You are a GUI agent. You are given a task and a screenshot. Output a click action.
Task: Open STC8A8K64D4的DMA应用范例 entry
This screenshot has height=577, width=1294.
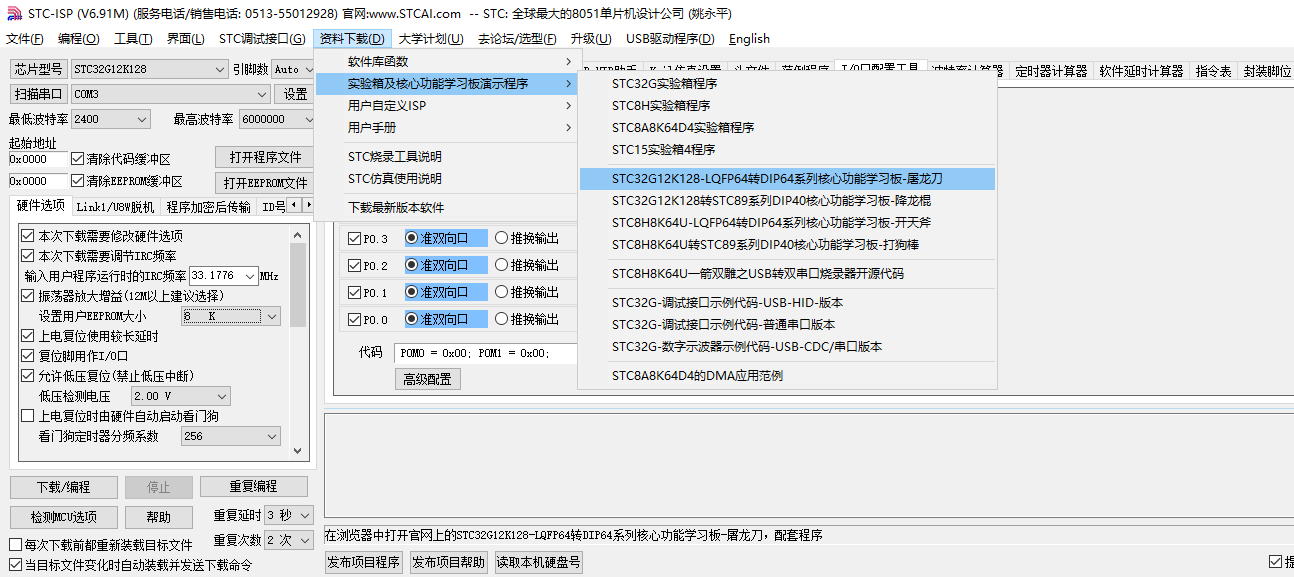[x=787, y=376]
